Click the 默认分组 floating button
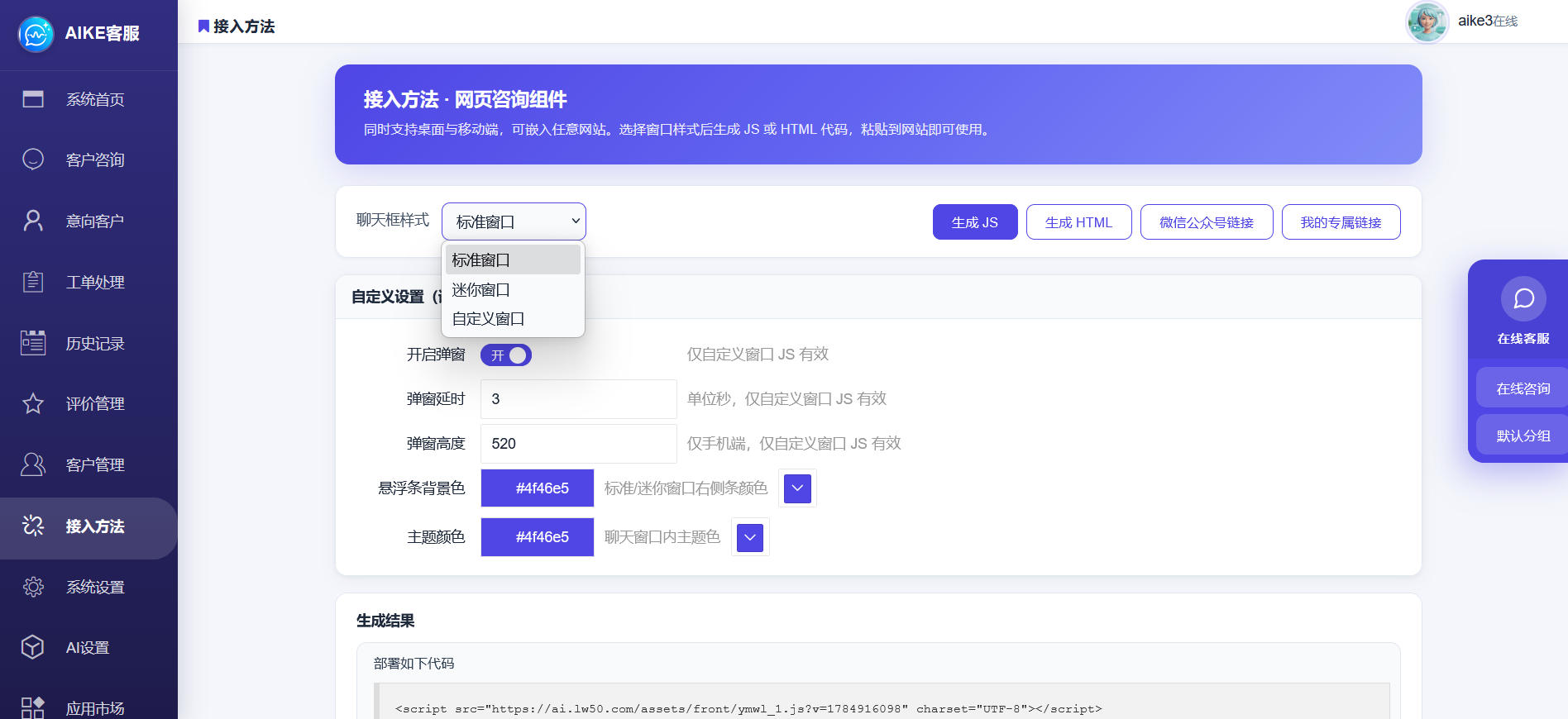Screen dimensions: 1568x719 (x=1523, y=435)
